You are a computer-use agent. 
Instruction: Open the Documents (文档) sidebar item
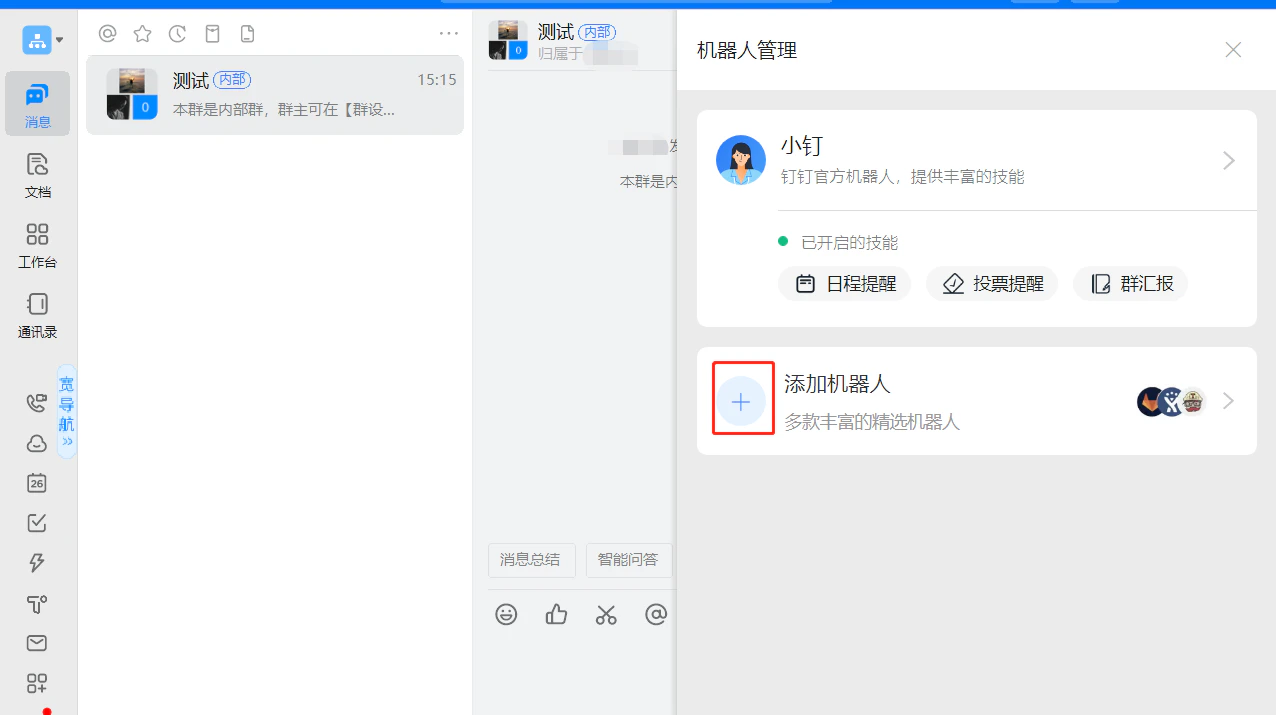pyautogui.click(x=37, y=175)
